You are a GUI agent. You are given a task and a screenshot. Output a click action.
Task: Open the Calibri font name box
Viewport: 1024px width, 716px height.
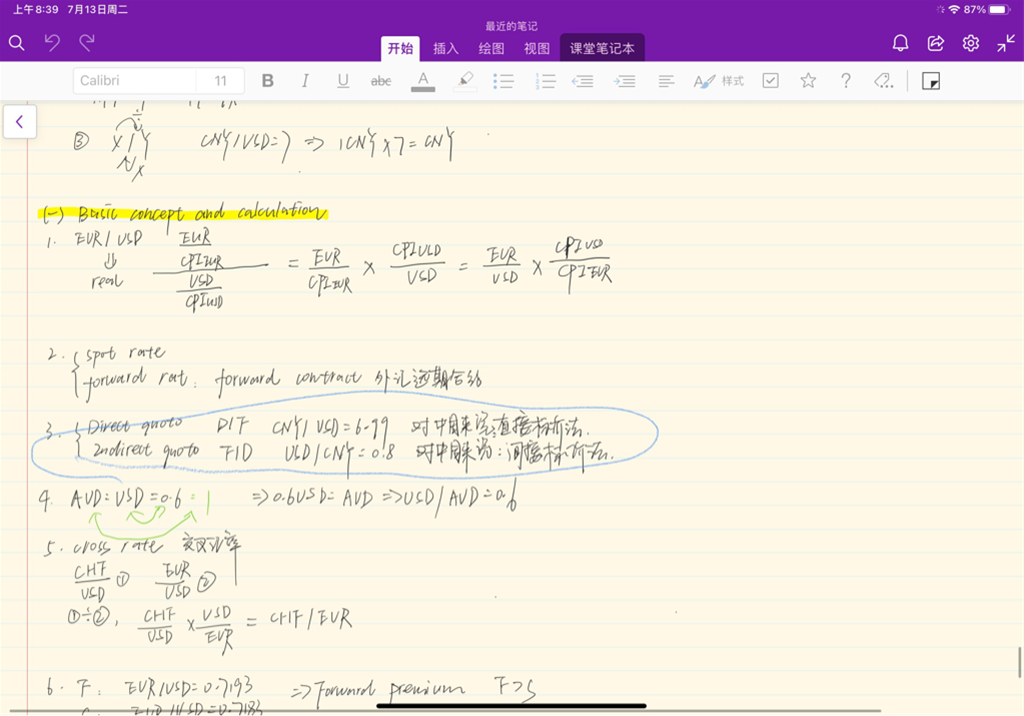pos(134,81)
